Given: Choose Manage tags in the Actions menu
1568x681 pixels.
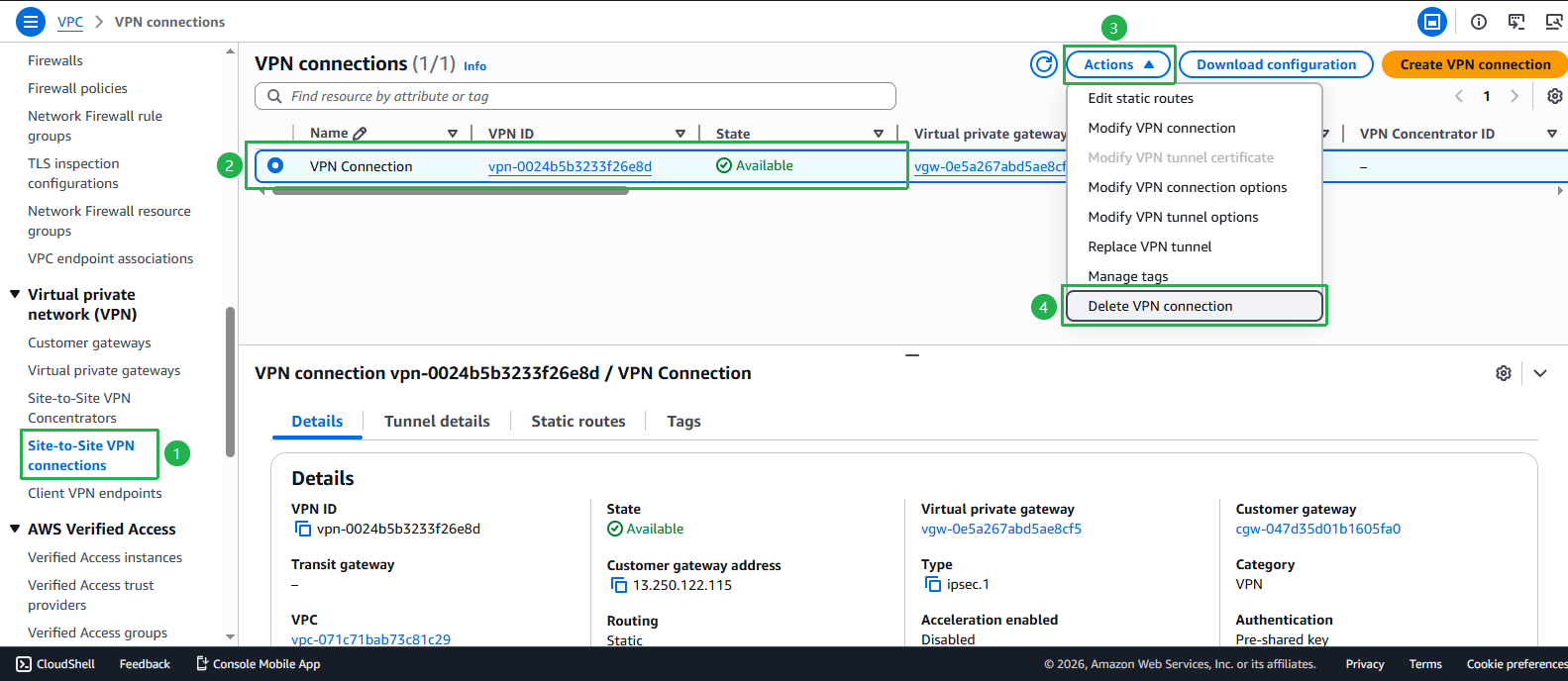Looking at the screenshot, I should (1194, 276).
